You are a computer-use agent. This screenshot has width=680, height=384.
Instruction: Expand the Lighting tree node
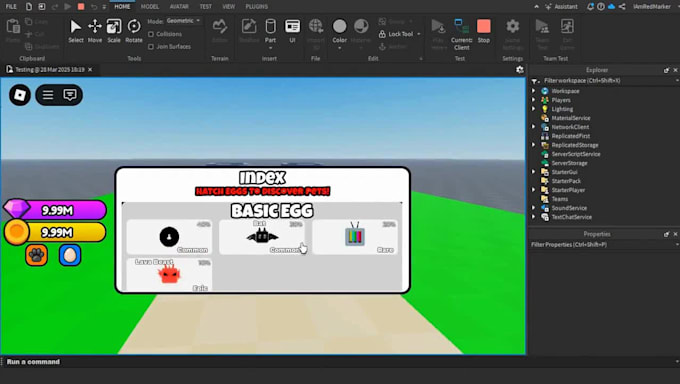pyautogui.click(x=533, y=109)
